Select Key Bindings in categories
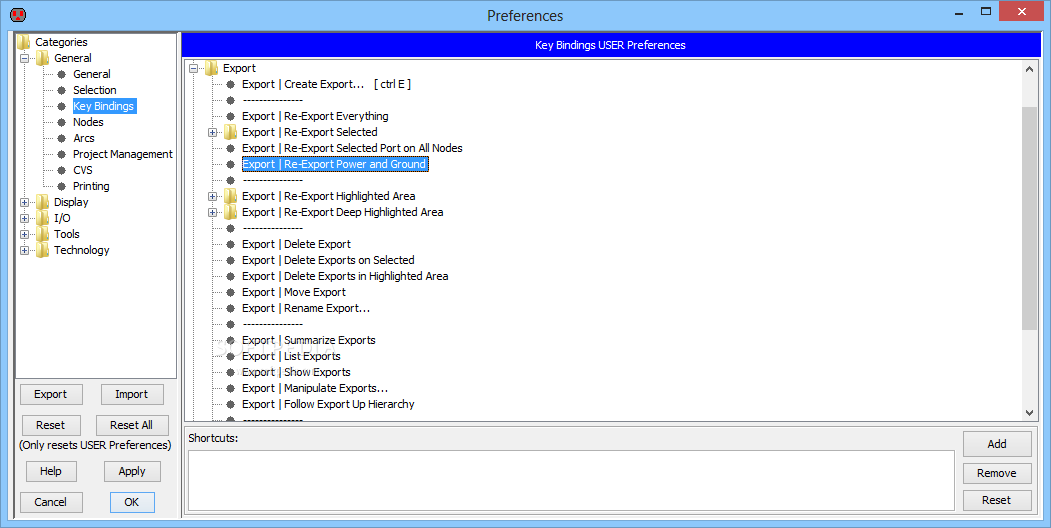This screenshot has width=1051, height=528. [x=104, y=106]
